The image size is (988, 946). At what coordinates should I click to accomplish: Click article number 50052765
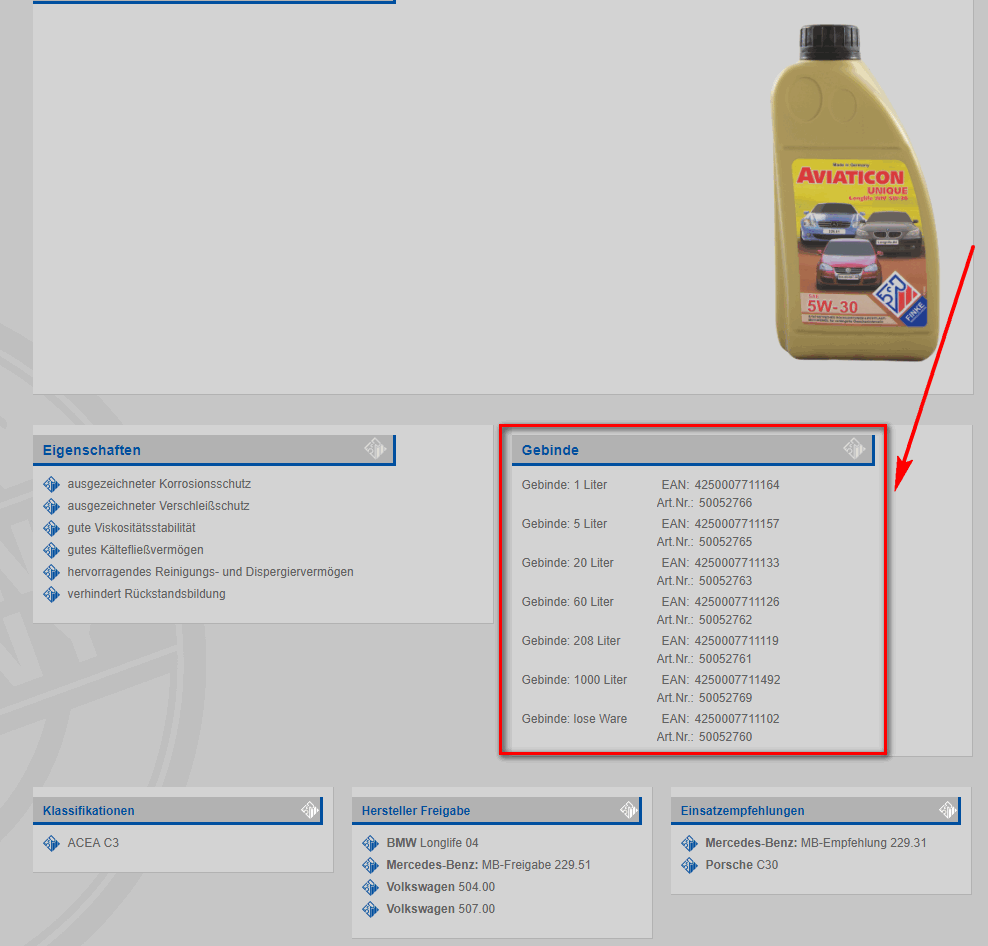725,542
